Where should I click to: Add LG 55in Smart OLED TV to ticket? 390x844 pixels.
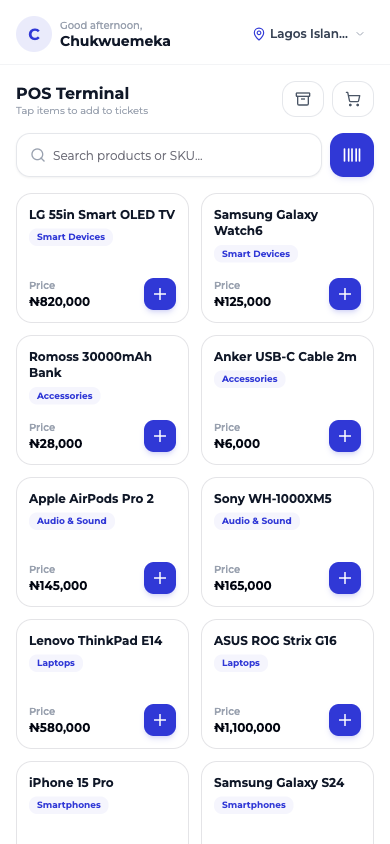(x=160, y=294)
